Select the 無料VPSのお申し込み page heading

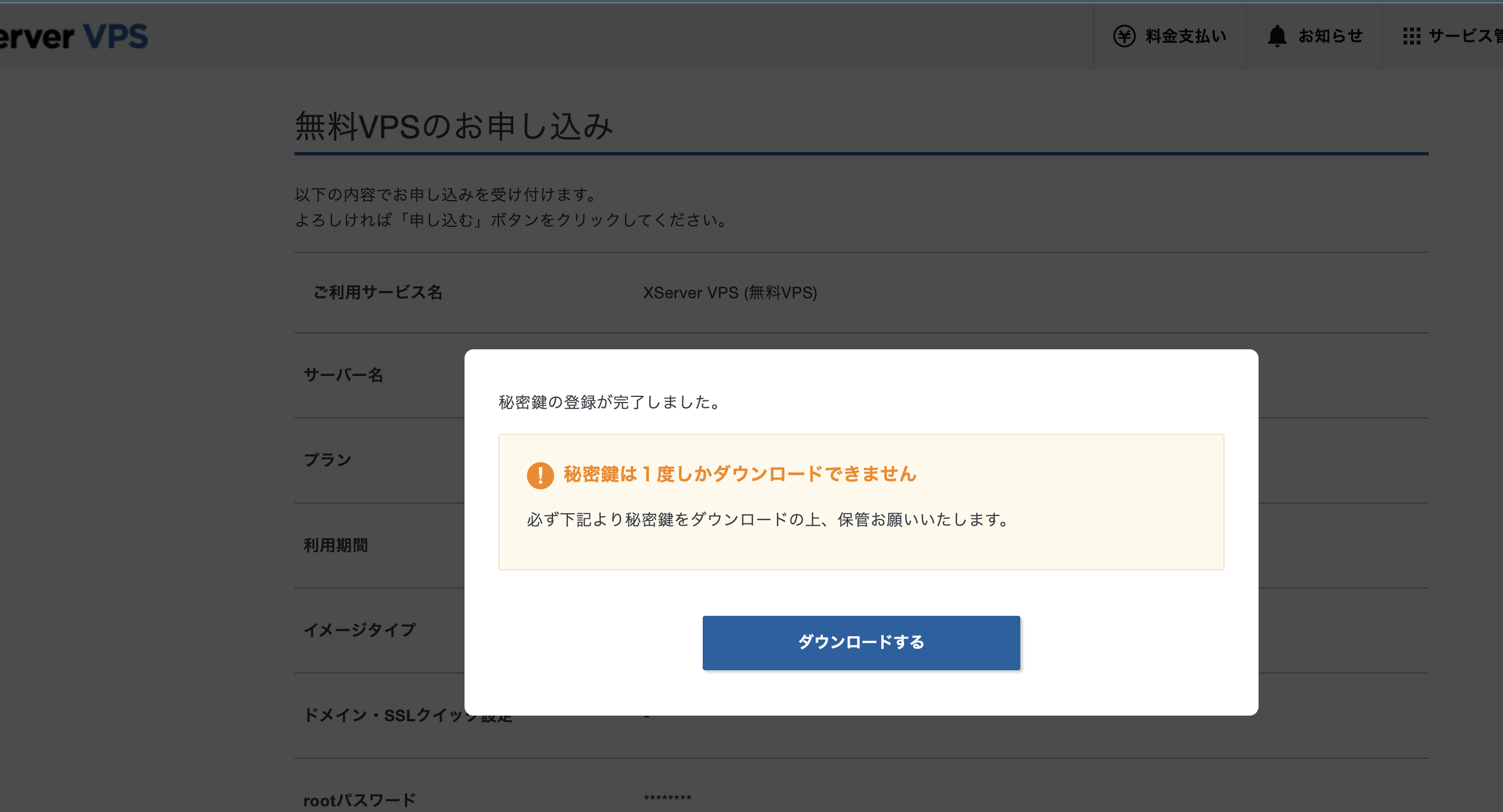(454, 127)
